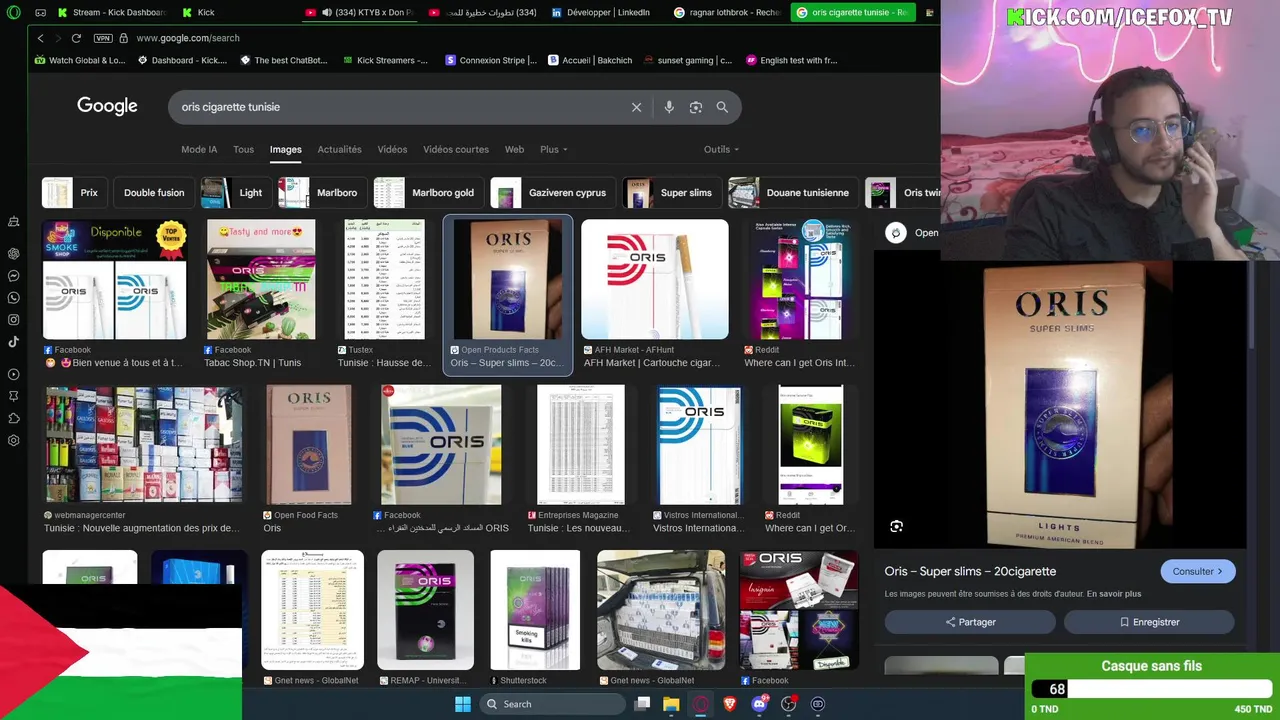1280x720 pixels.
Task: Filter images by the Super slims chip
Action: click(672, 193)
